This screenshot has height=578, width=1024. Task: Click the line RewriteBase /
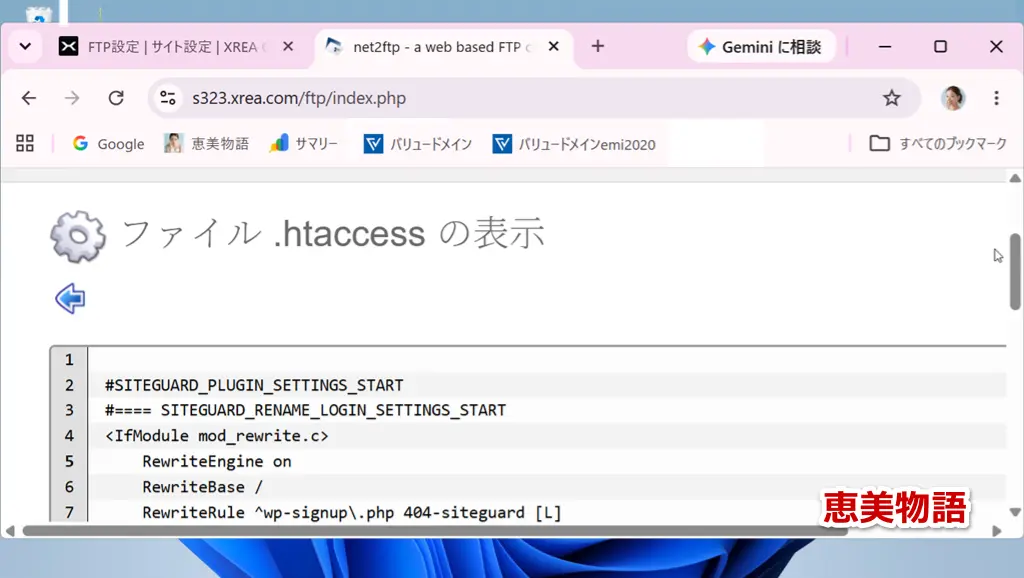coord(202,487)
